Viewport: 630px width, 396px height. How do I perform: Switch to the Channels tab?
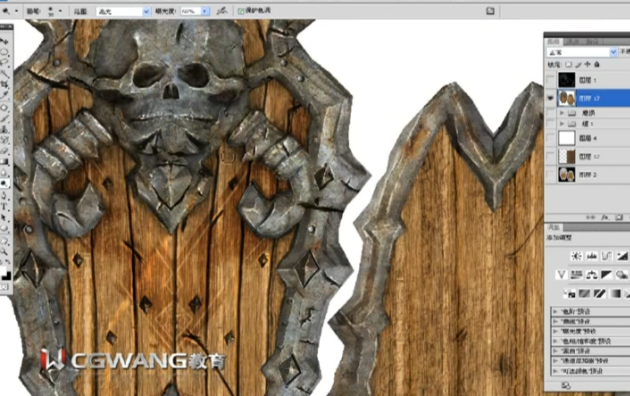pos(572,41)
